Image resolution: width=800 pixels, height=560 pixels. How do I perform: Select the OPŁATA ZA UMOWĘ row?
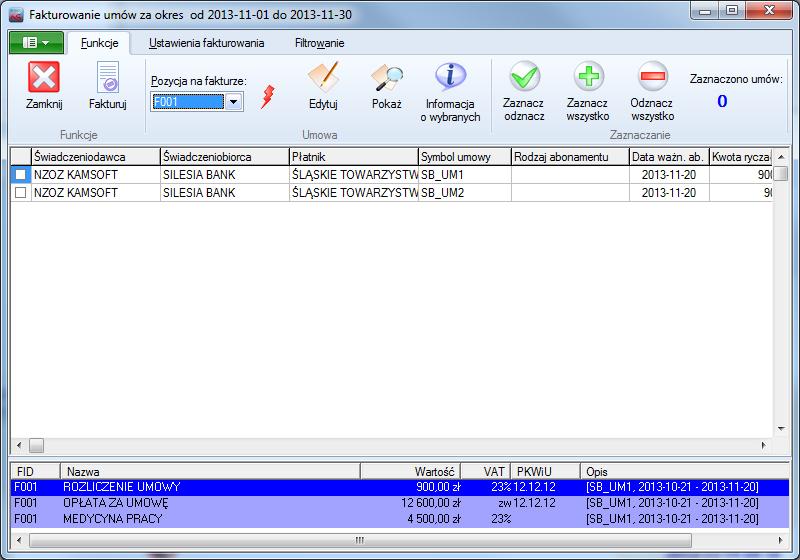pos(400,503)
